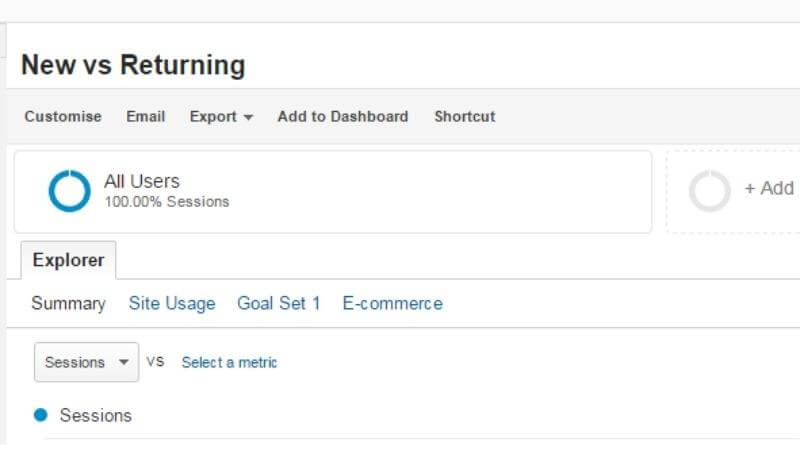Click the New vs Returning report title

pos(133,65)
